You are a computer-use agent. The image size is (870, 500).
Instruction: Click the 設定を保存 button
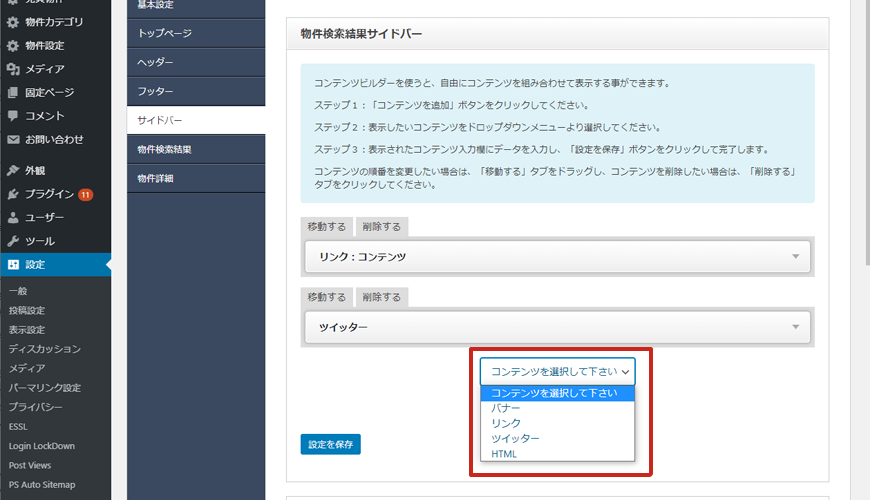click(330, 444)
